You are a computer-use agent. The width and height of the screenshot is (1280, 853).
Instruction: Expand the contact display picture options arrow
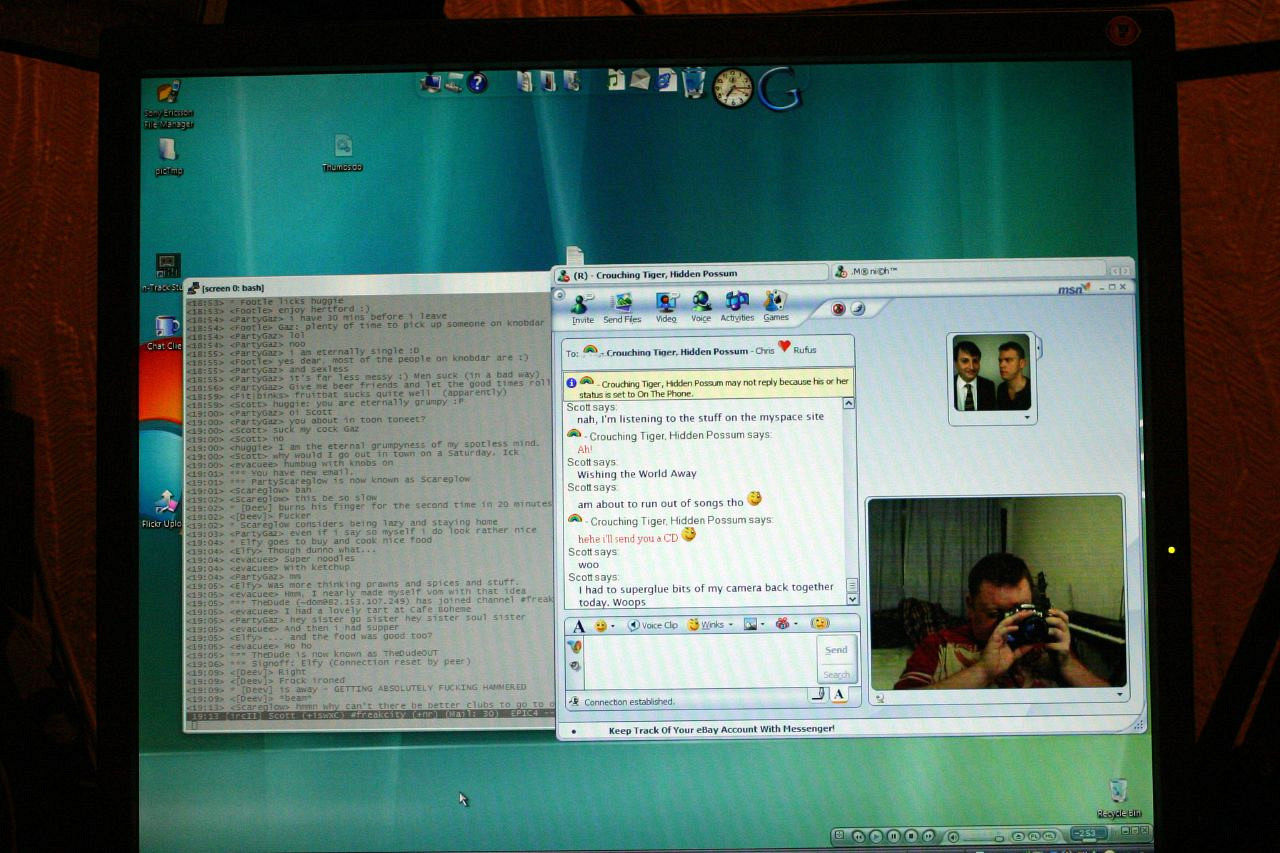tap(1026, 417)
